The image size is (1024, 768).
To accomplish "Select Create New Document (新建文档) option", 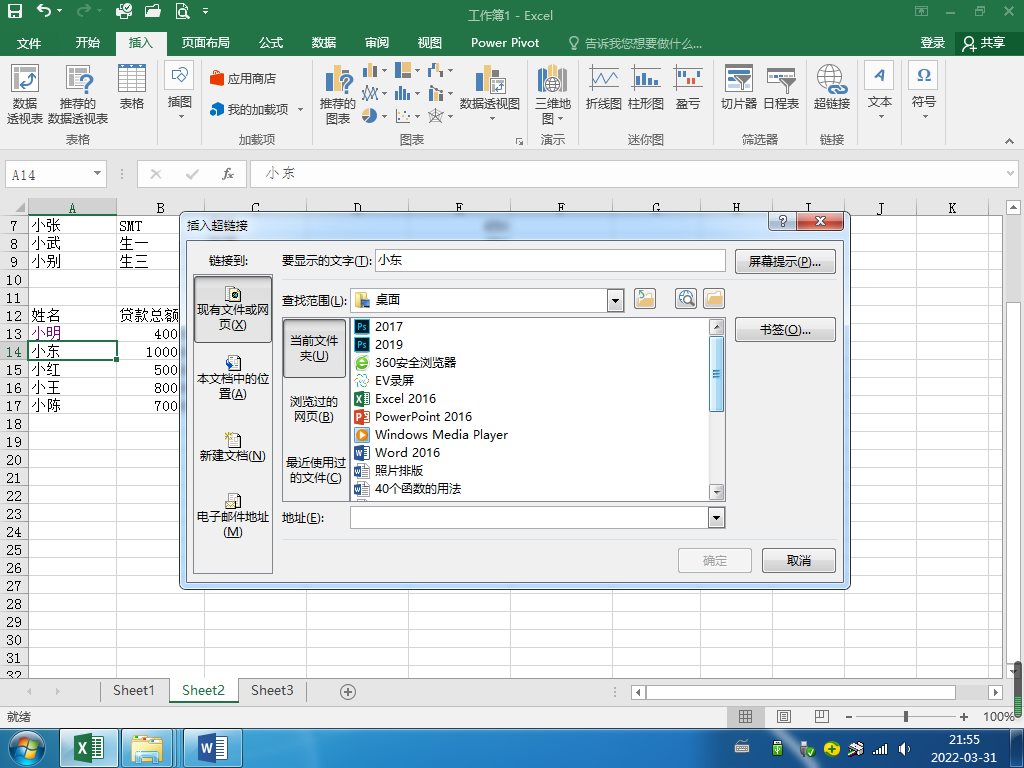I will [232, 447].
